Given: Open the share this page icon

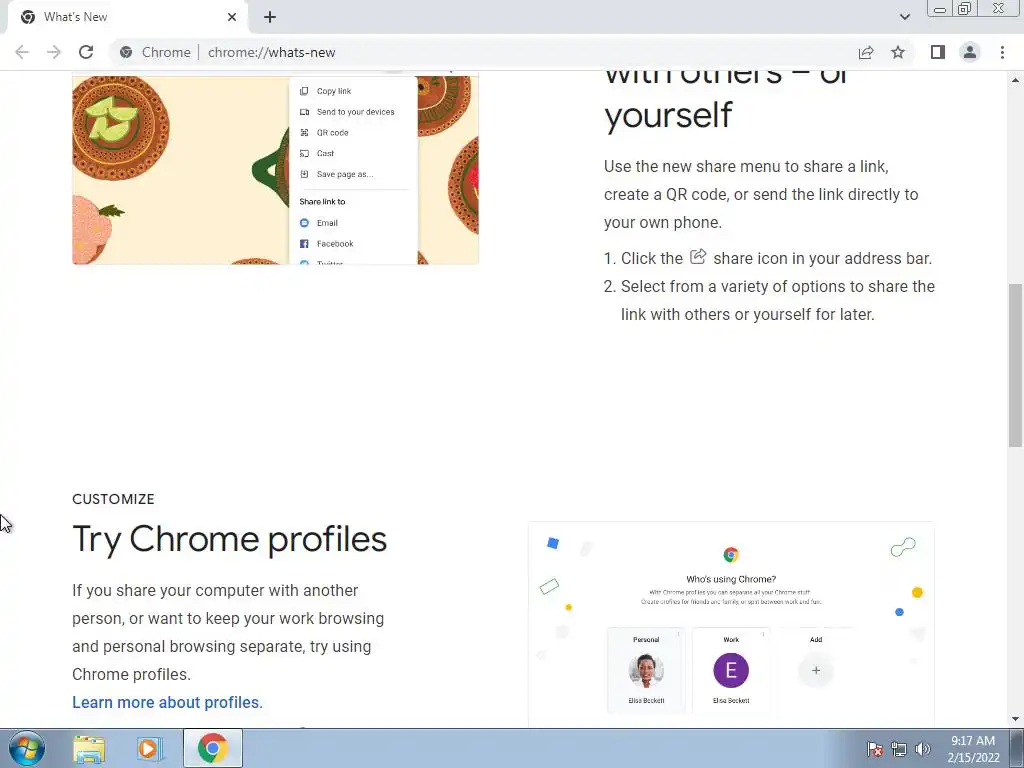Looking at the screenshot, I should [x=866, y=52].
